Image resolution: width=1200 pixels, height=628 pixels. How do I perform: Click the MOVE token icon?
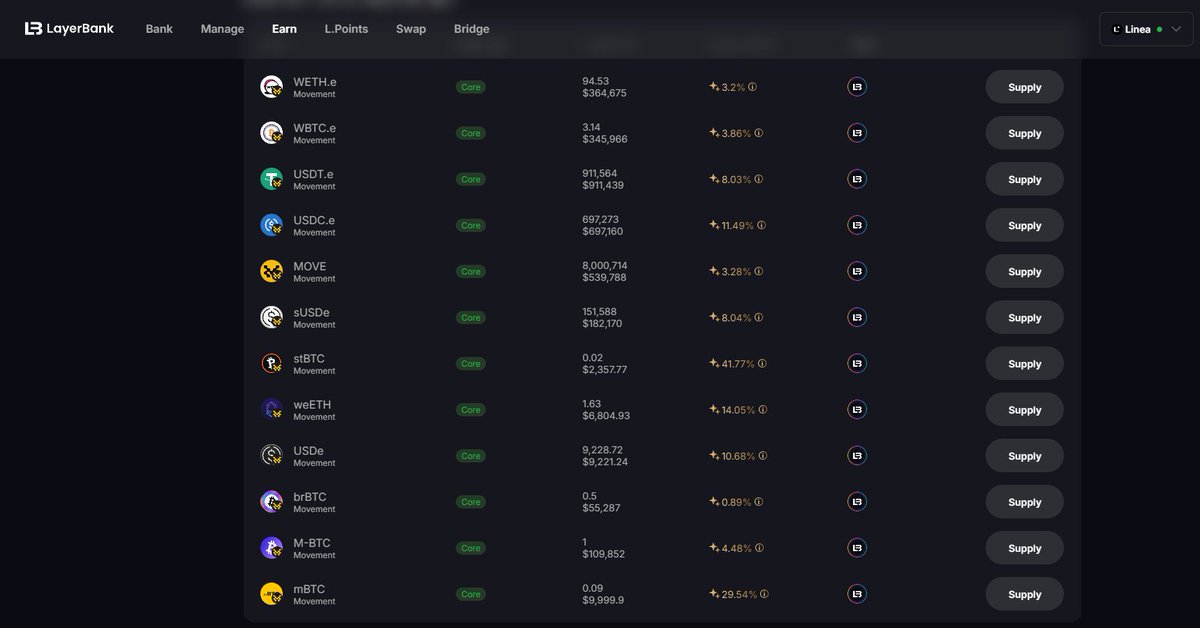(x=271, y=271)
